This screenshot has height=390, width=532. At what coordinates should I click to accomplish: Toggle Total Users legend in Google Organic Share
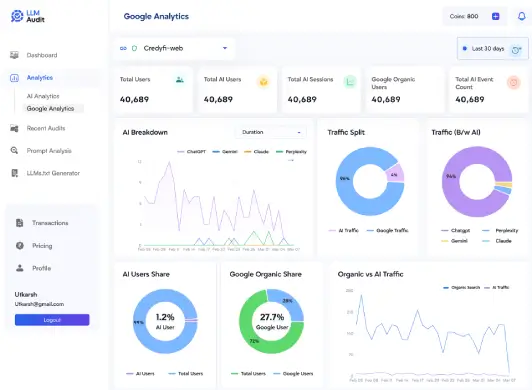click(248, 374)
